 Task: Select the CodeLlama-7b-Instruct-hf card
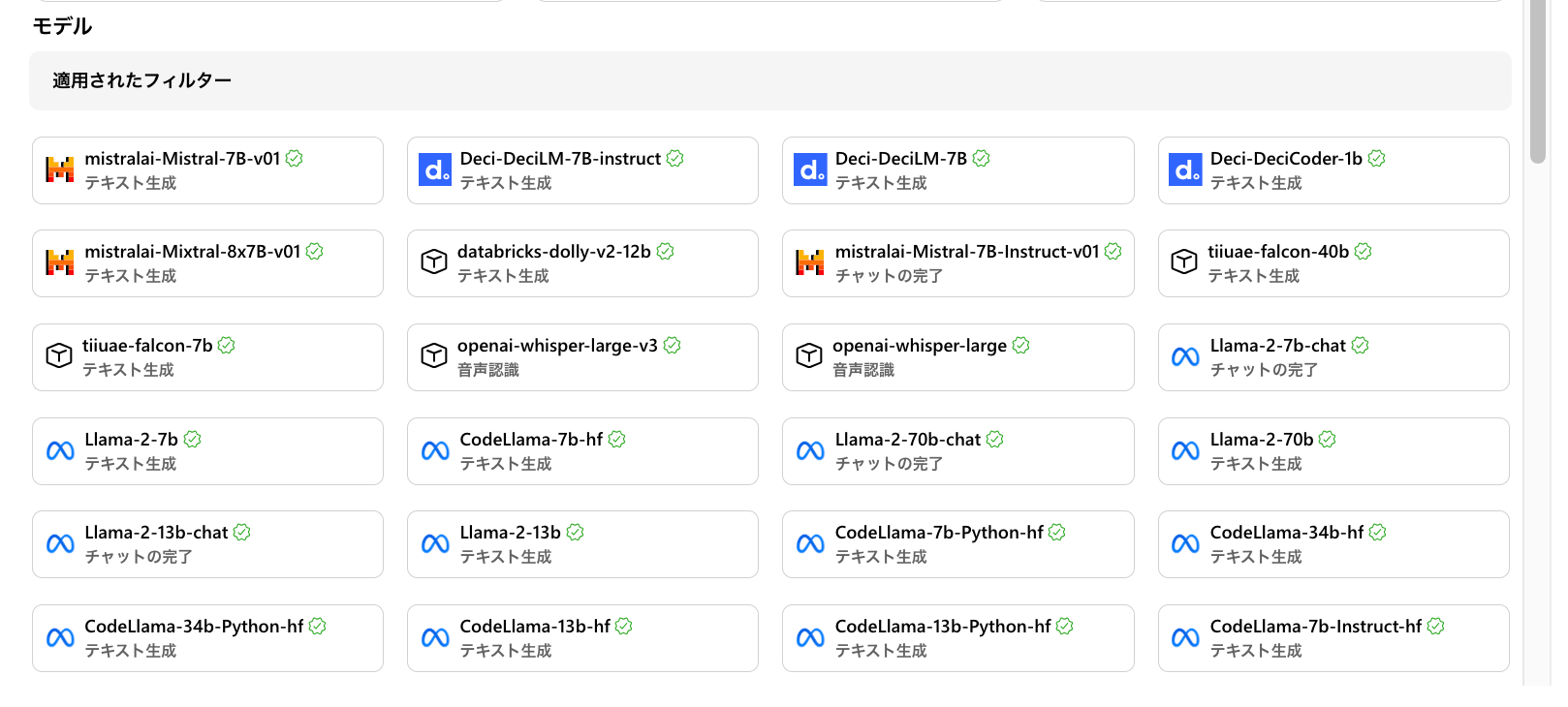tap(1333, 638)
